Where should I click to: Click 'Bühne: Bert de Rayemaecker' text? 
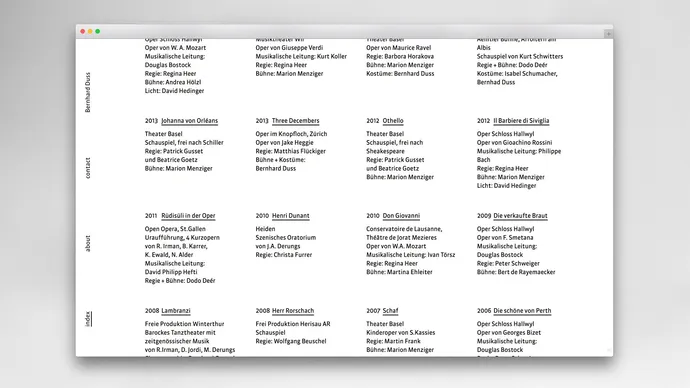(x=516, y=272)
